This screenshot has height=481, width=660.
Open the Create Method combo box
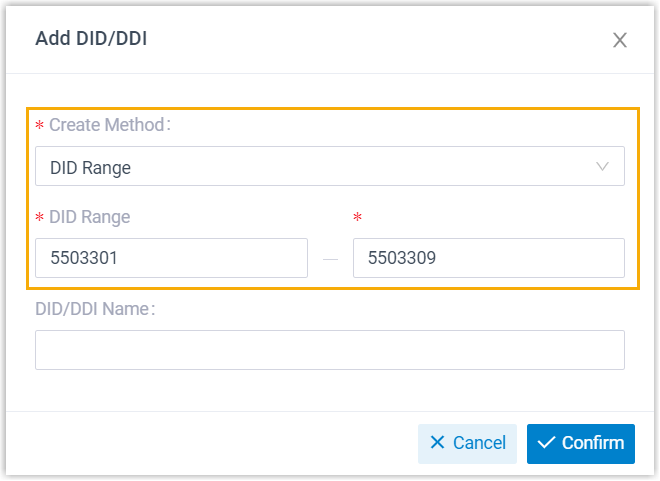(330, 167)
